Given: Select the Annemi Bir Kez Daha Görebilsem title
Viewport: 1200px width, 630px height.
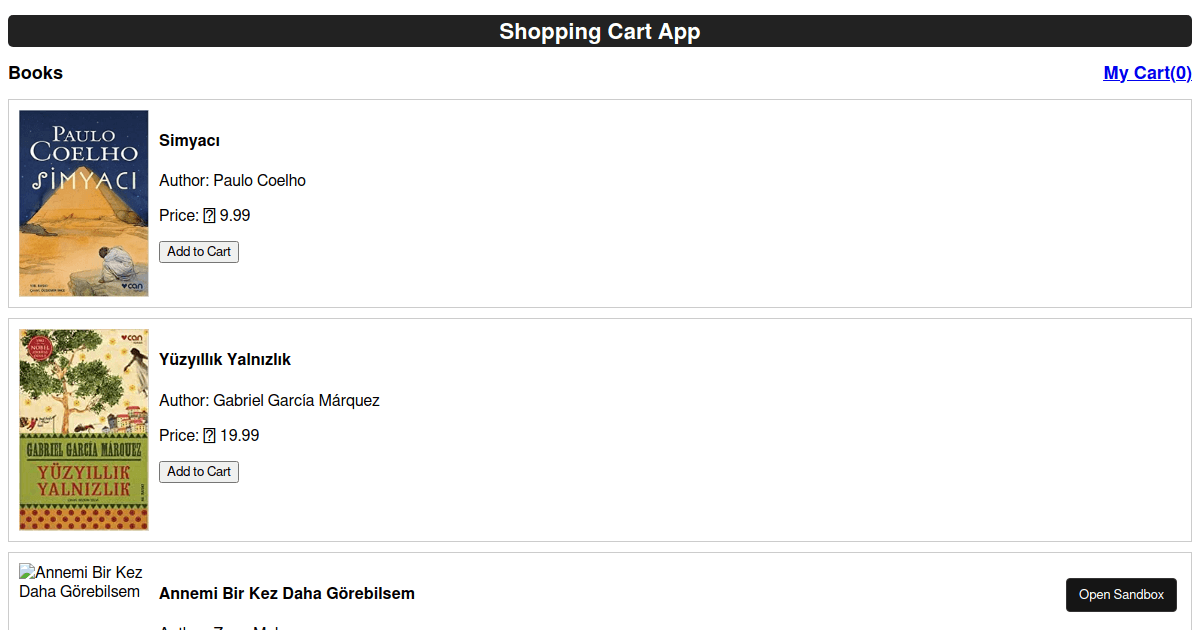Looking at the screenshot, I should 286,593.
